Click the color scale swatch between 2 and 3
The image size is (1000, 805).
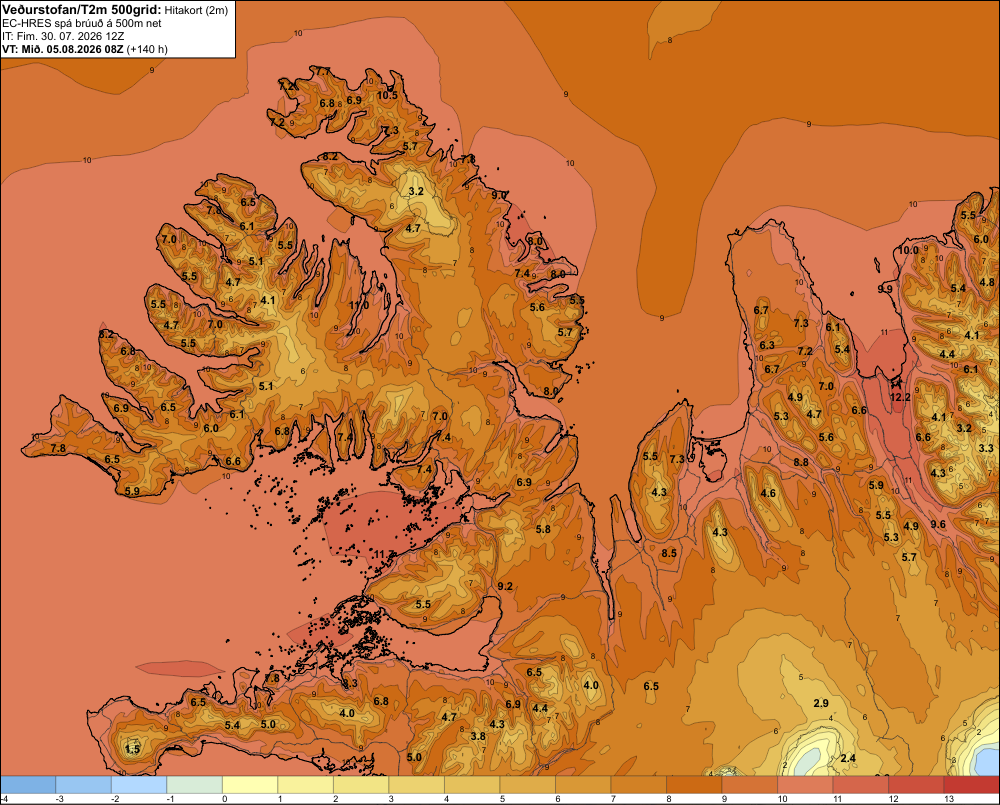pos(361,785)
